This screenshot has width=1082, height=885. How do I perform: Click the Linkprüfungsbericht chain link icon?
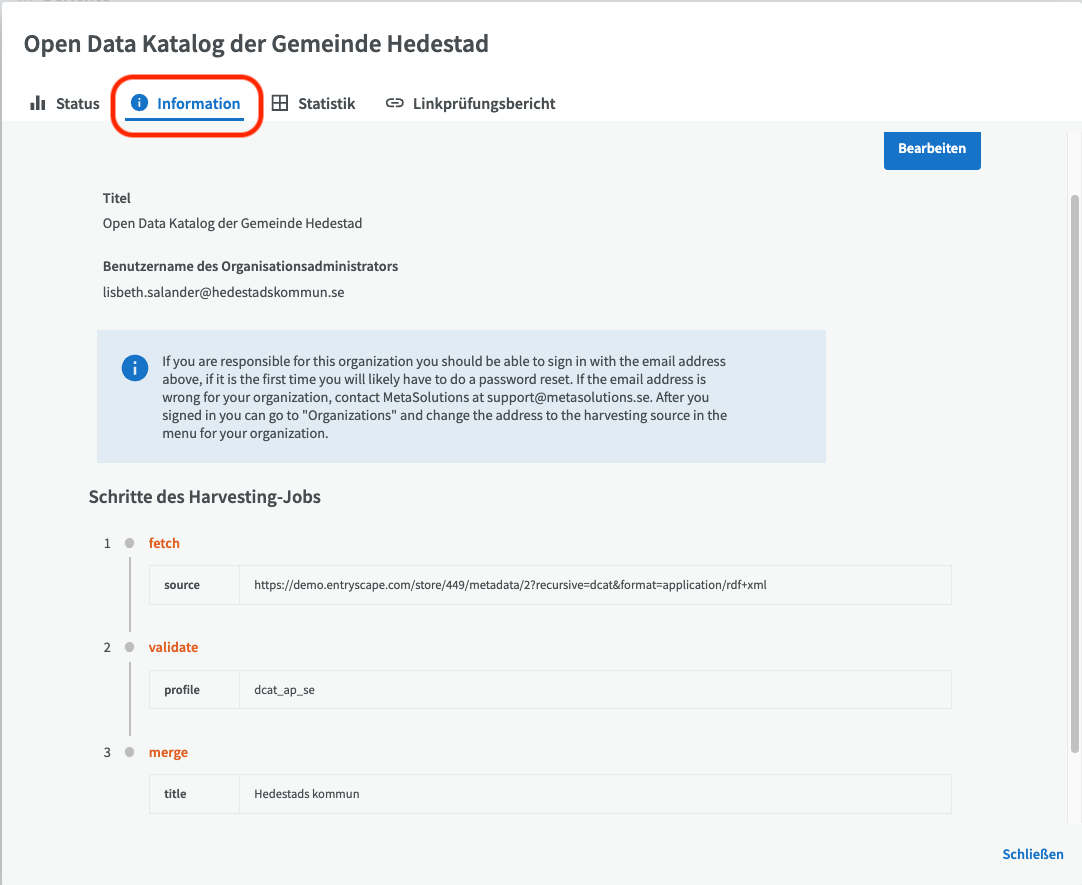[395, 103]
